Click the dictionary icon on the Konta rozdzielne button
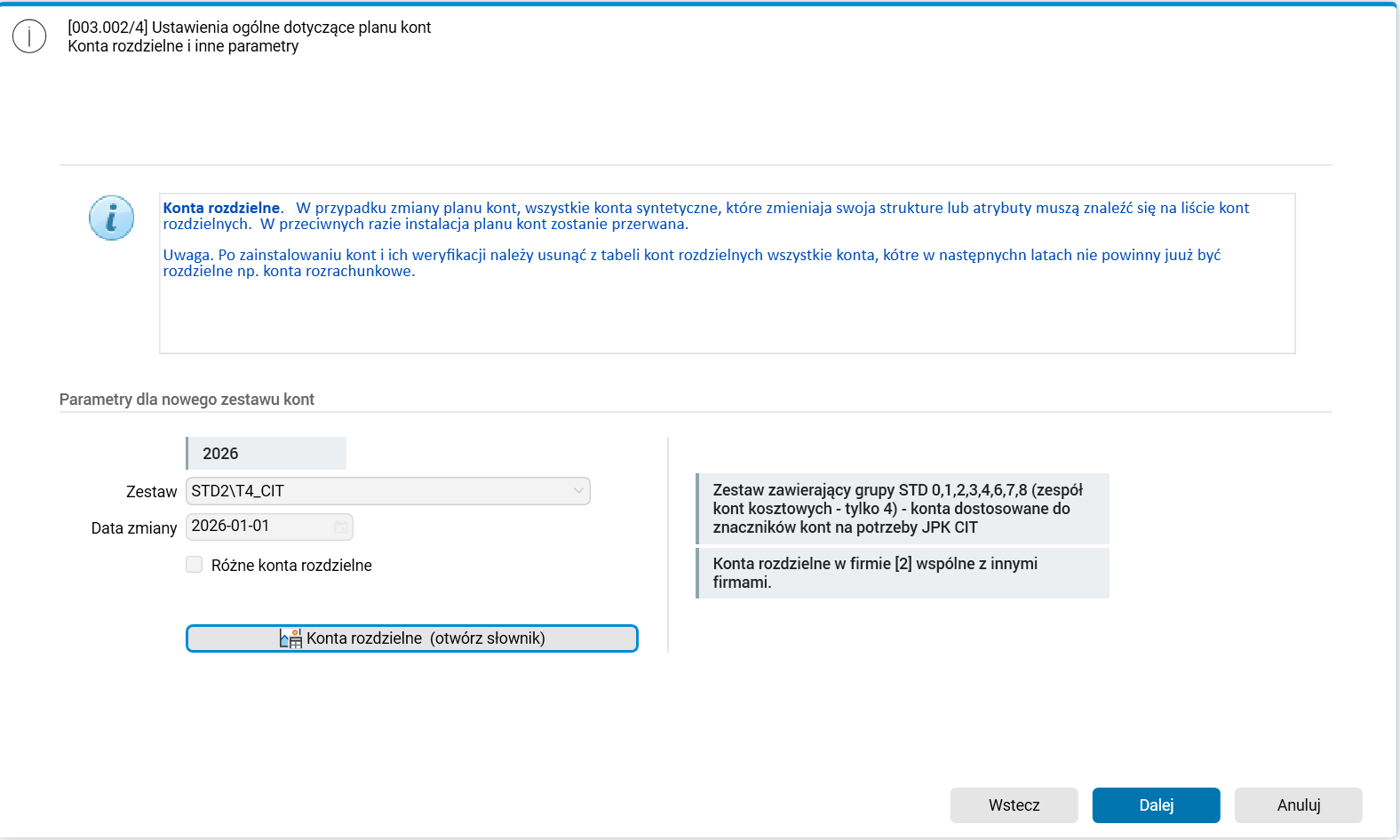 pyautogui.click(x=290, y=638)
